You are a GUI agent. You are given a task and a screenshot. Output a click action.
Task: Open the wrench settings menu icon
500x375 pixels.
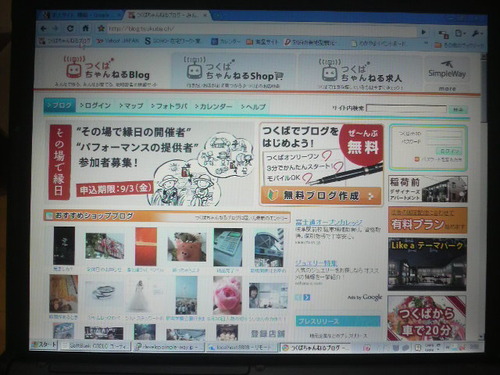476,34
